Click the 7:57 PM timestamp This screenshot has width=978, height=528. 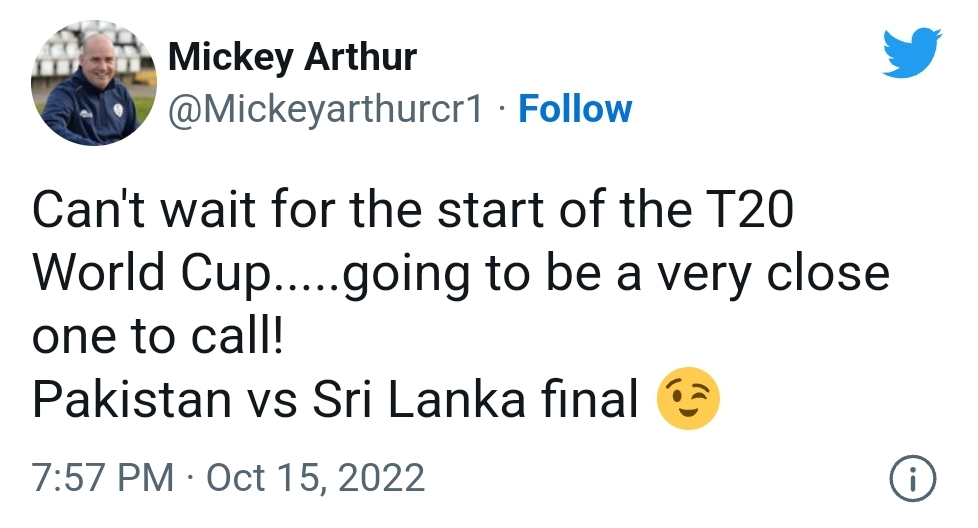pyautogui.click(x=102, y=477)
